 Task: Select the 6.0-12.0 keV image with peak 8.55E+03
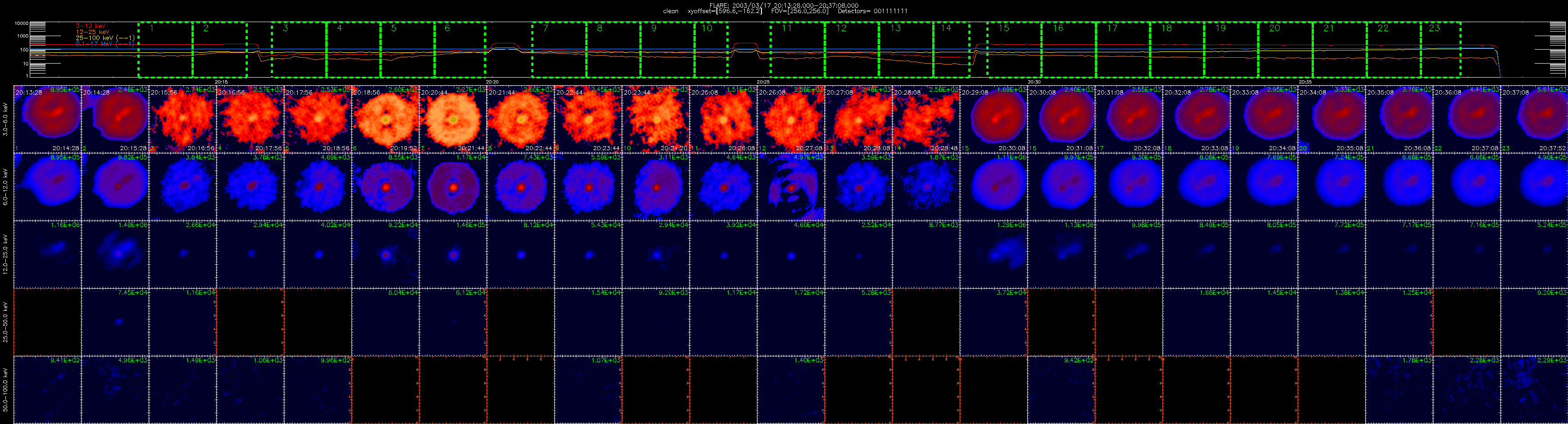385,186
